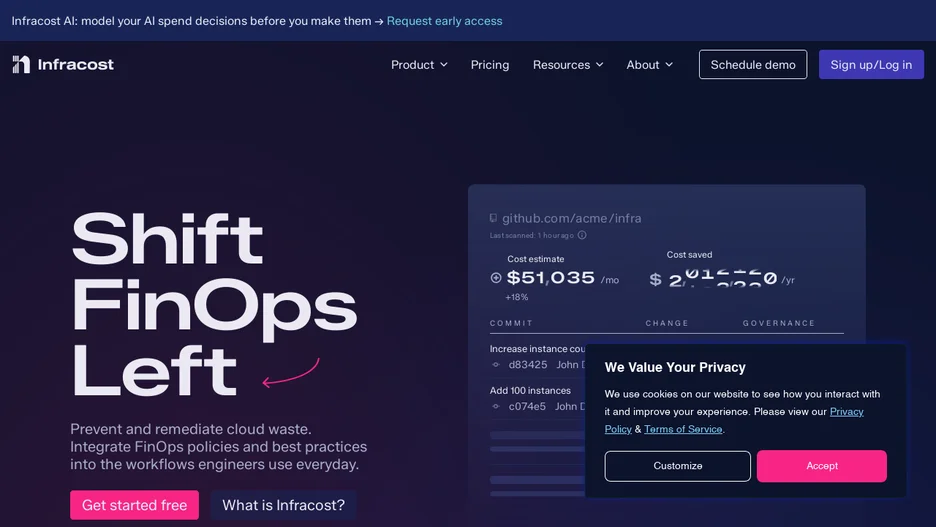This screenshot has height=527, width=936.
Task: Open the Infracost wordmark home link
Action: tap(75, 64)
